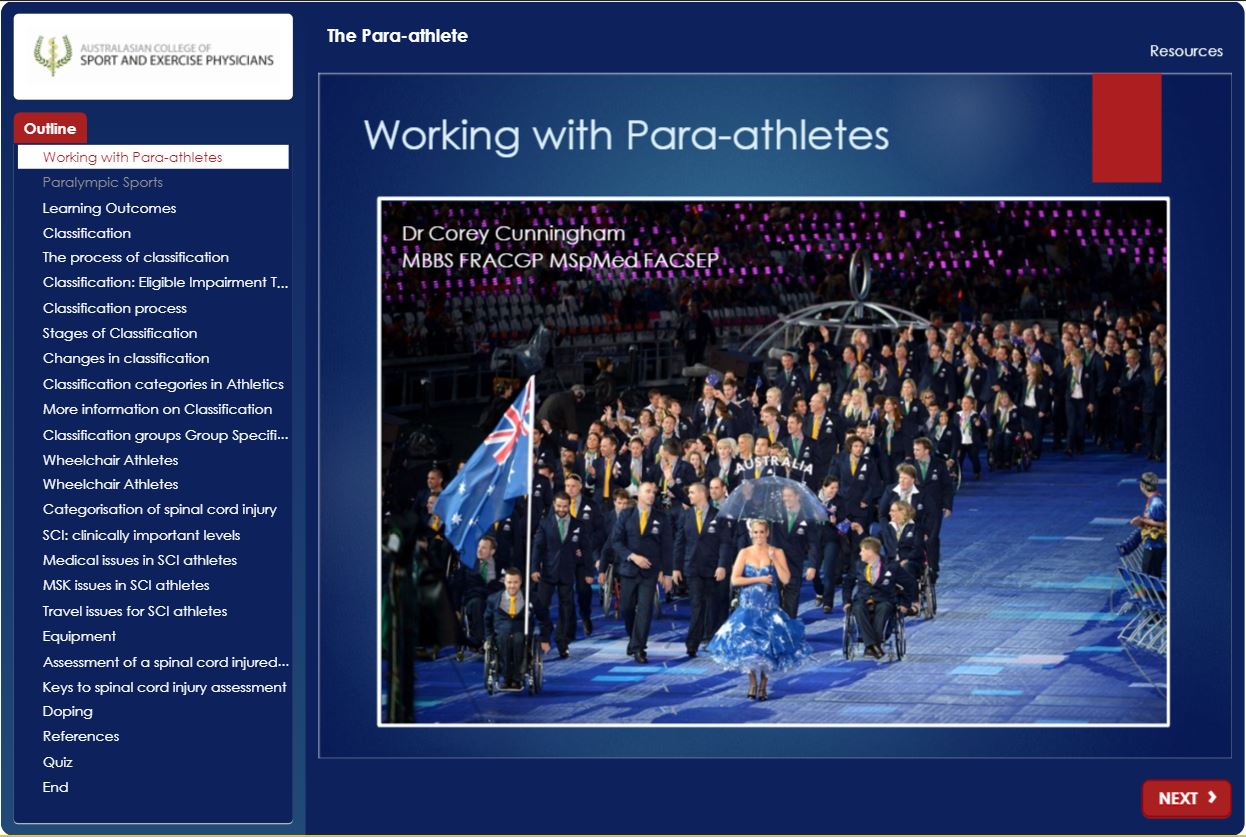
Task: Open the Paralympic Sports slide
Action: (103, 183)
